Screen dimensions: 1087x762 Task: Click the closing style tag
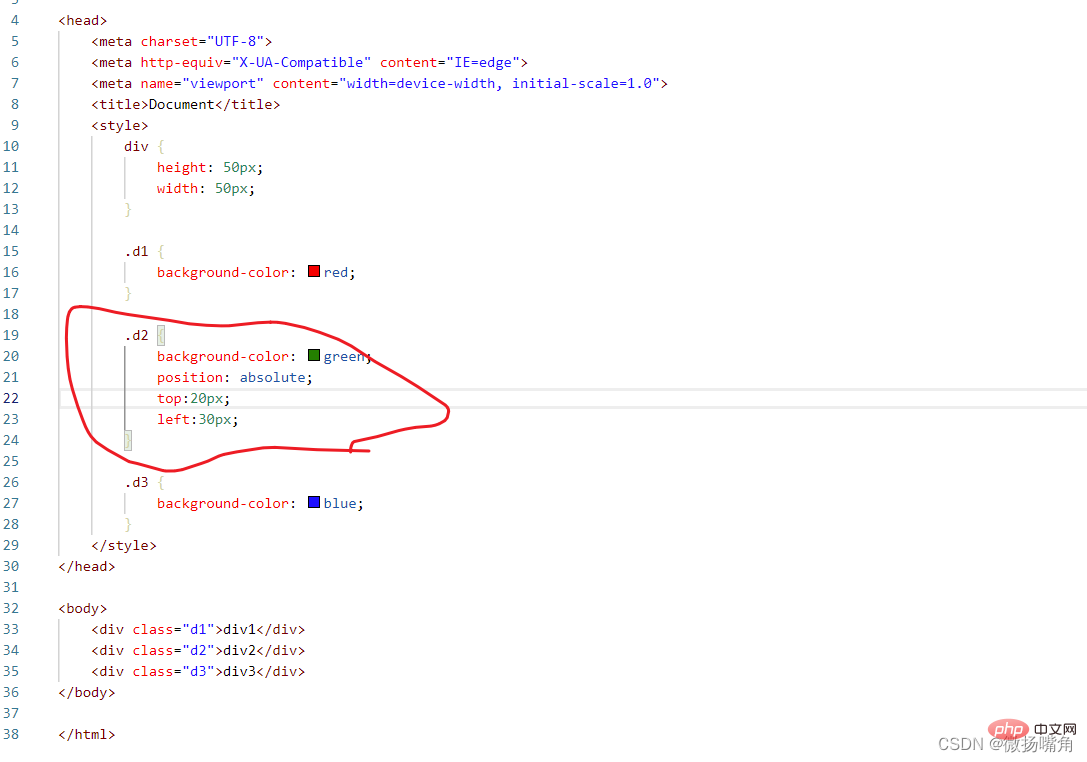coord(124,545)
